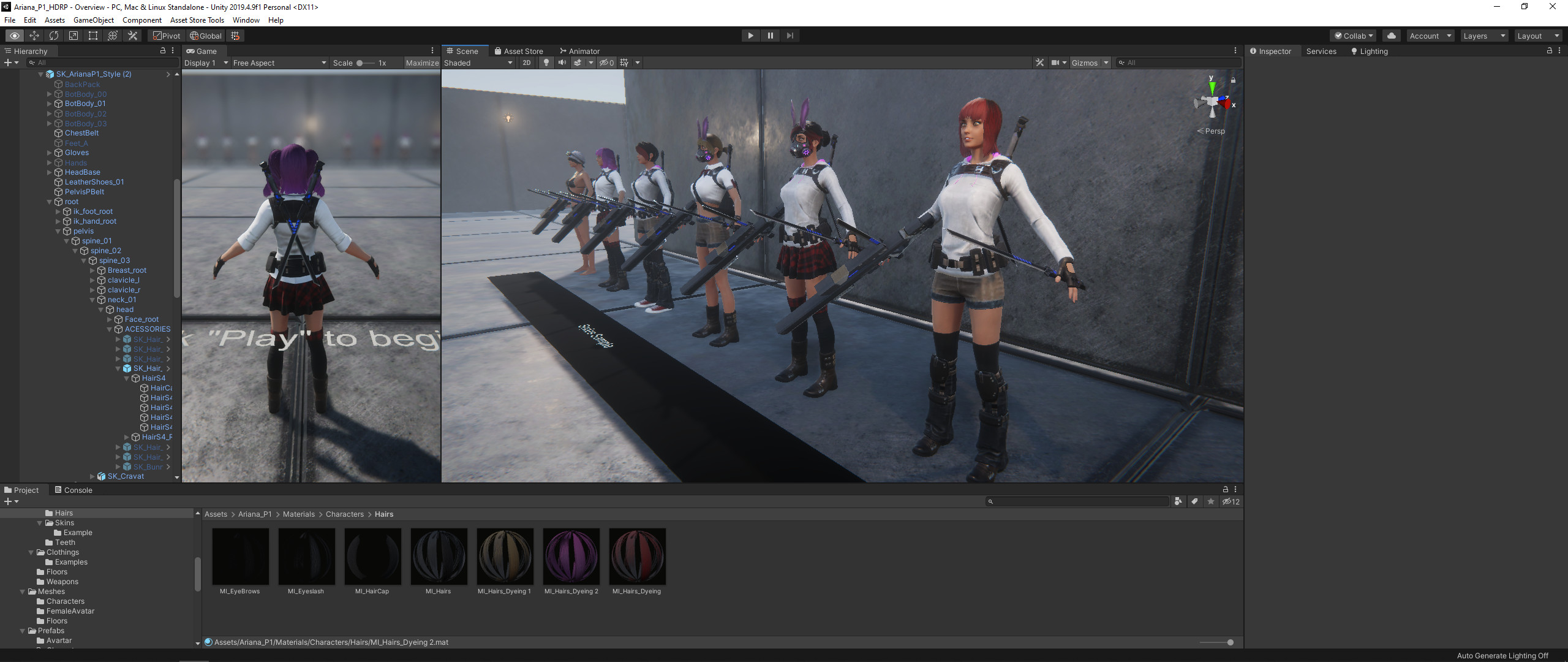This screenshot has height=662, width=1568.
Task: Select the Move tool
Action: coord(34,36)
